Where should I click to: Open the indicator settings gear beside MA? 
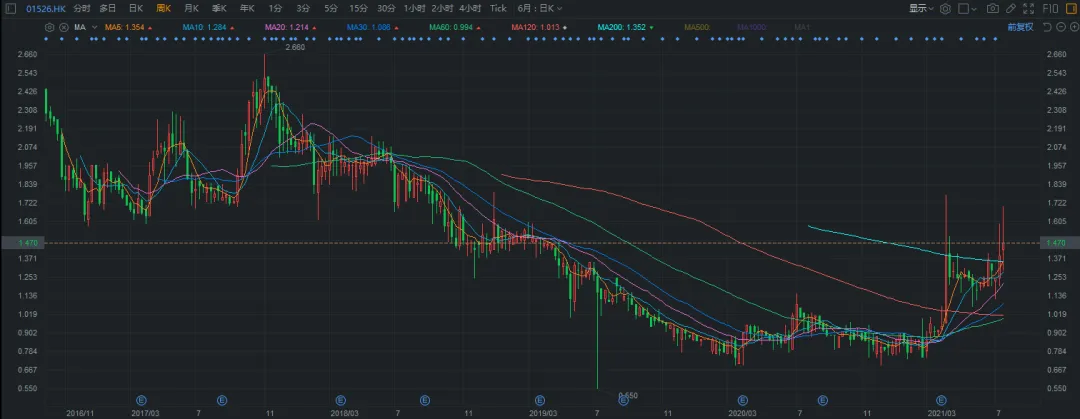click(49, 28)
